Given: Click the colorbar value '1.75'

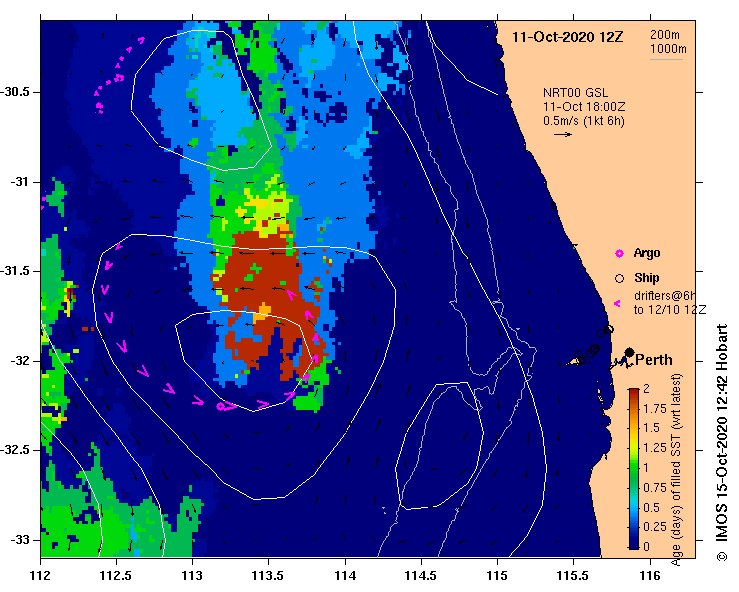Looking at the screenshot, I should pyautogui.click(x=655, y=409).
